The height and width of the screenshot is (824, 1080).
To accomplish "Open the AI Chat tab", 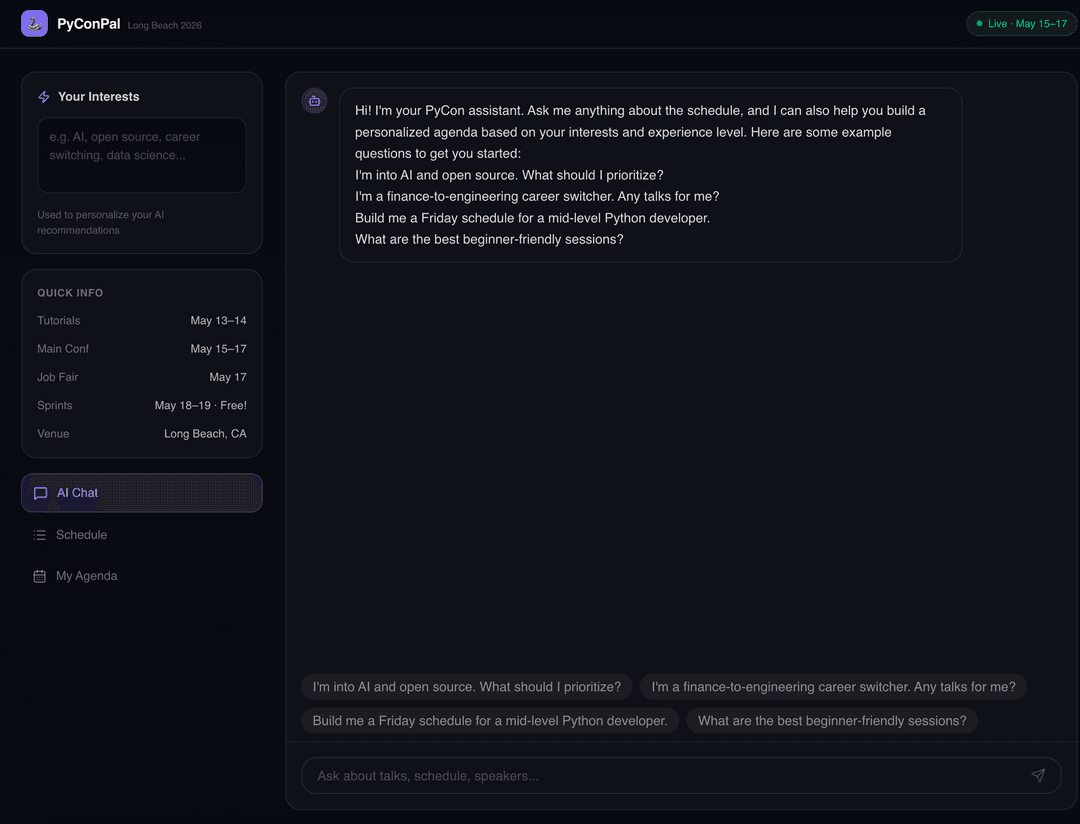I will coord(142,493).
